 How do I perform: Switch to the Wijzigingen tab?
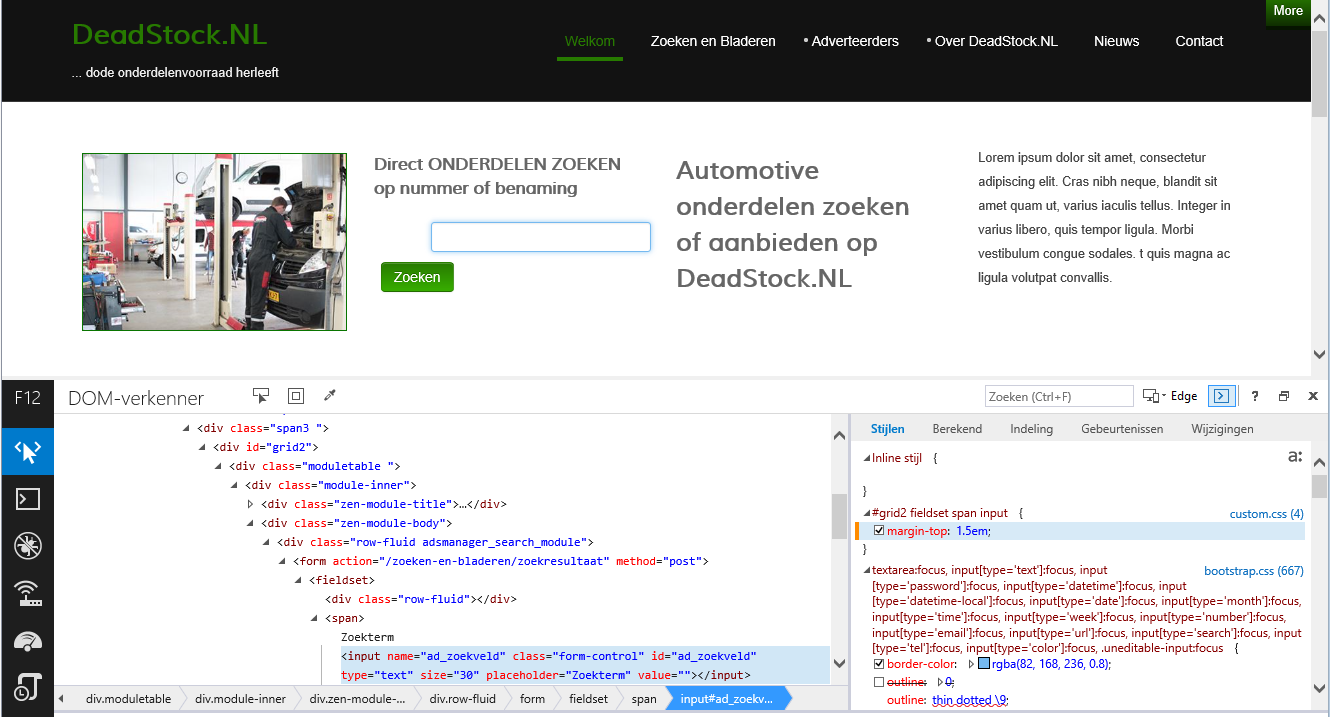click(x=1222, y=429)
